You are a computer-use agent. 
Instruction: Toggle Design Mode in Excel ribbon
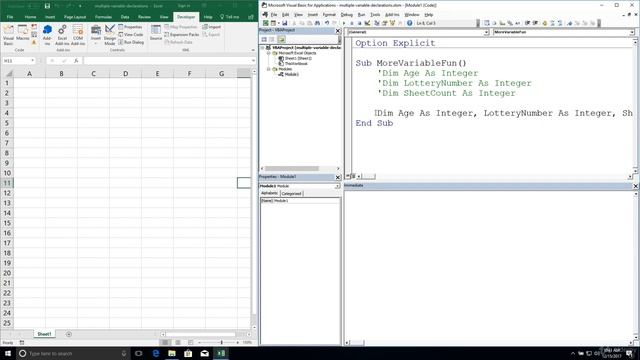point(110,34)
